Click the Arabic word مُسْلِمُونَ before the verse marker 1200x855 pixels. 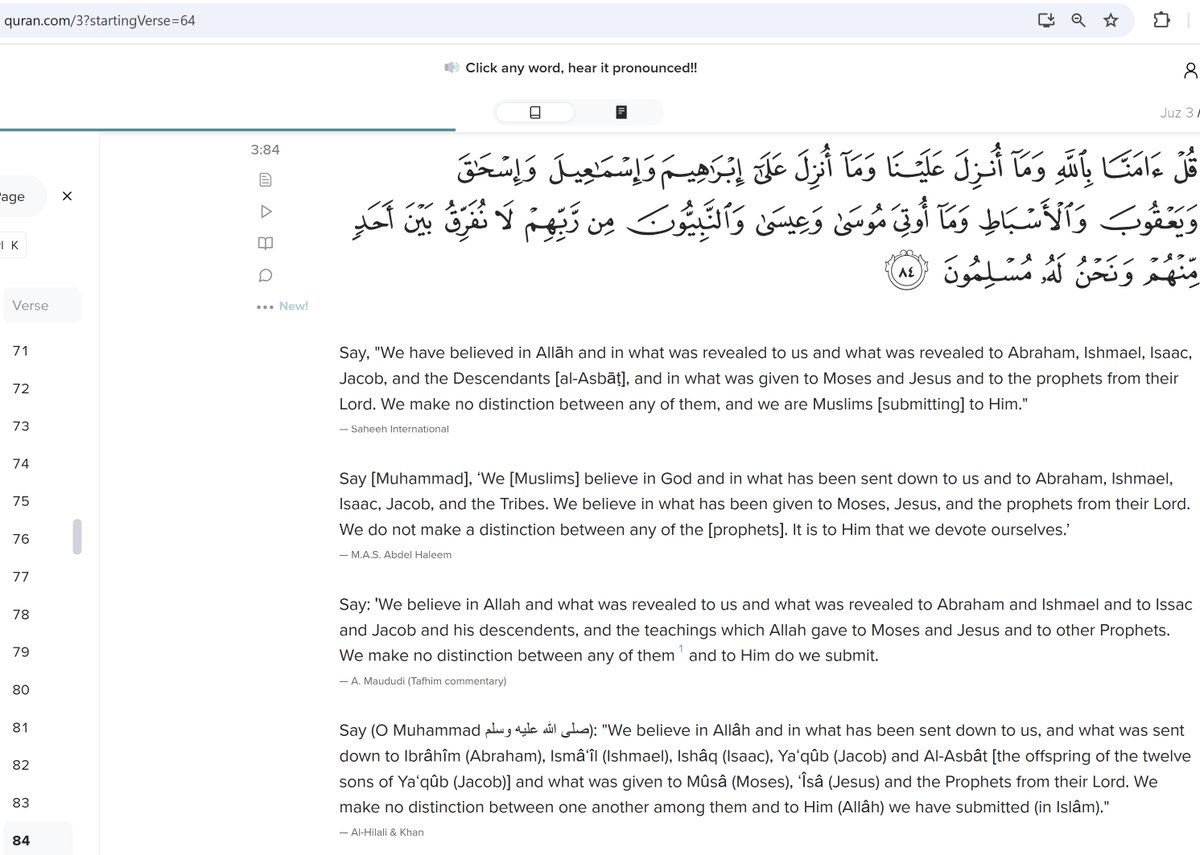click(x=990, y=270)
